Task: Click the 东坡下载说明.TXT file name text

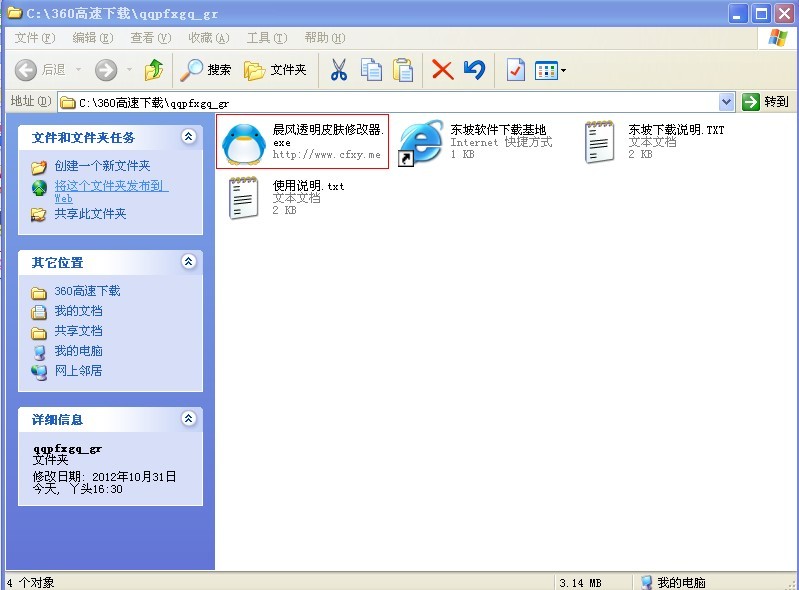Action: pyautogui.click(x=676, y=130)
